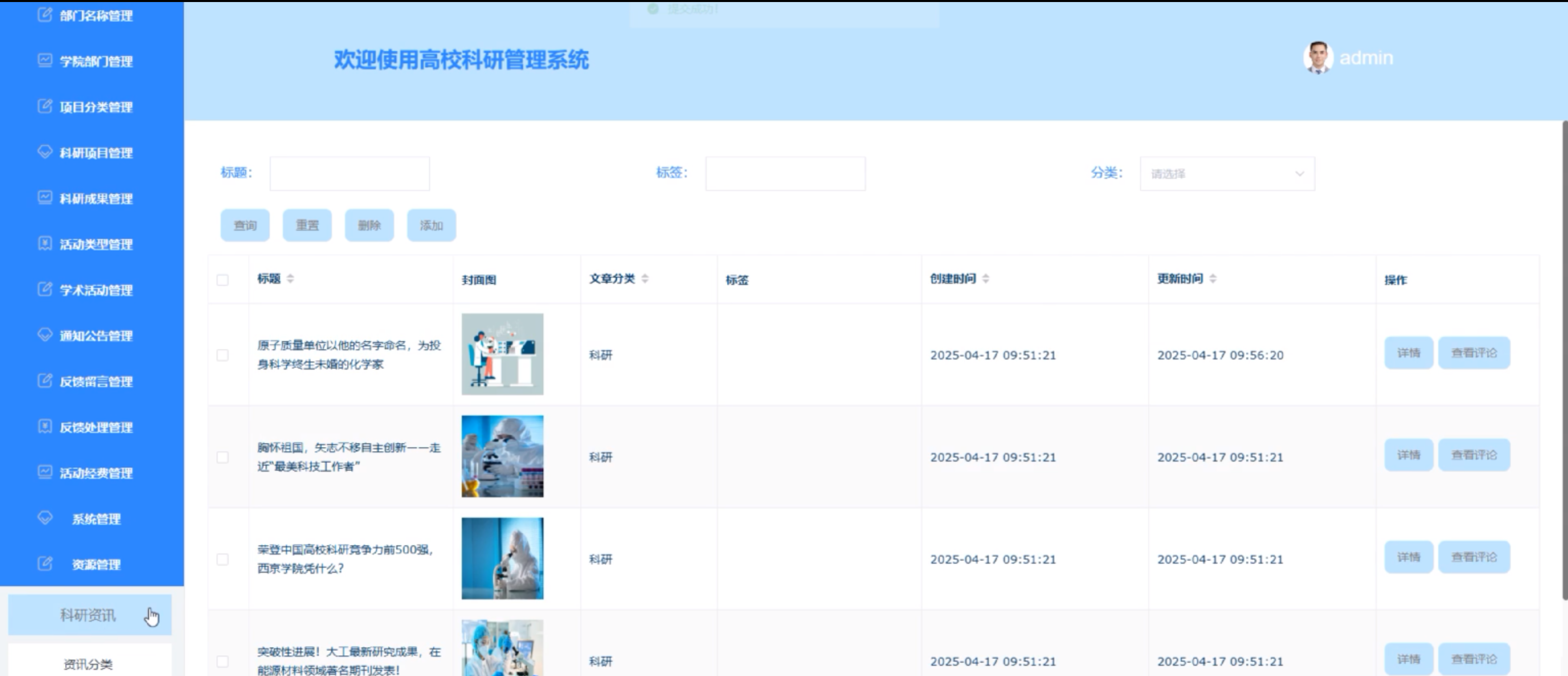Select 科研资讯 menu item
This screenshot has height=676, width=1568.
89,615
